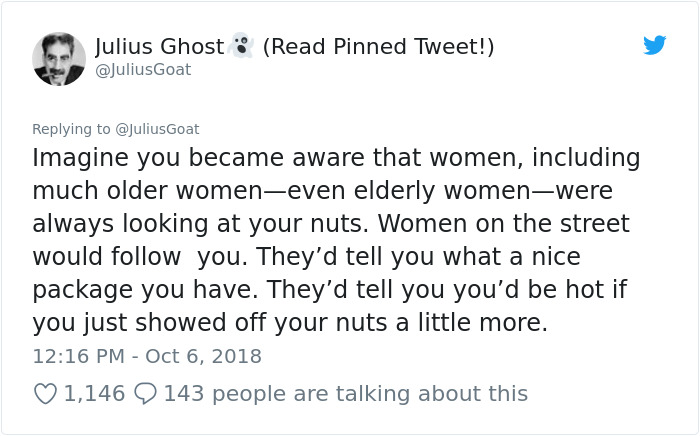Viewport: 700px width, 436px height.
Task: Click the 1,146 likes count
Action: click(x=94, y=393)
